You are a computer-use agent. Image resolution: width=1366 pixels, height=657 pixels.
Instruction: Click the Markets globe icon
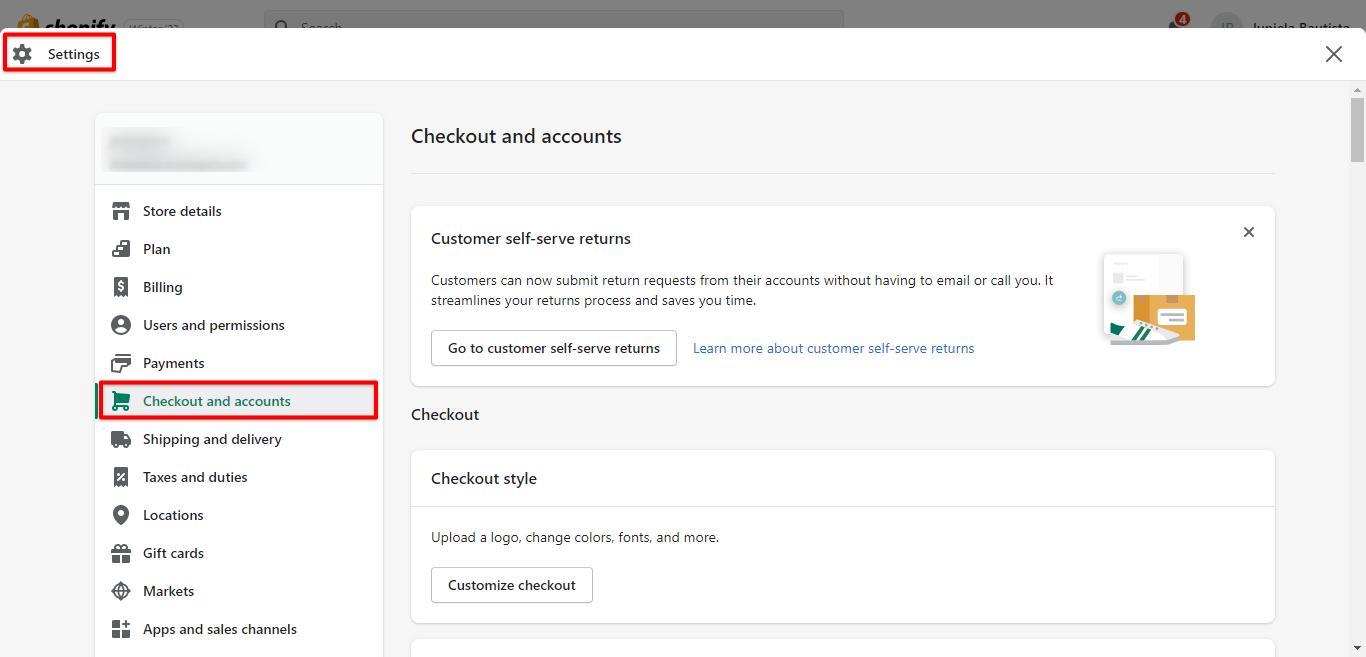(121, 591)
